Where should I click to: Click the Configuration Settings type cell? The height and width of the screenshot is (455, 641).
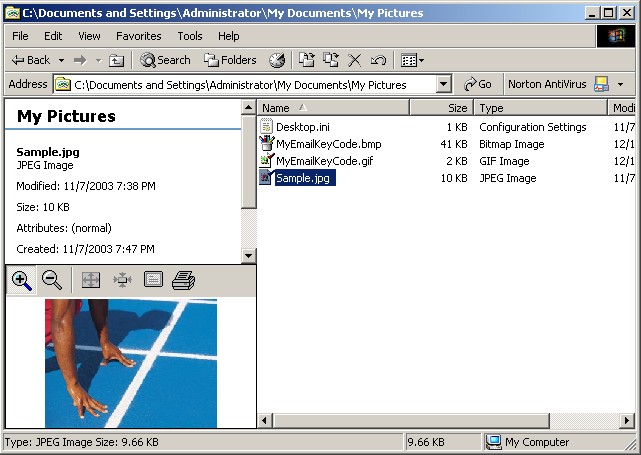533,127
